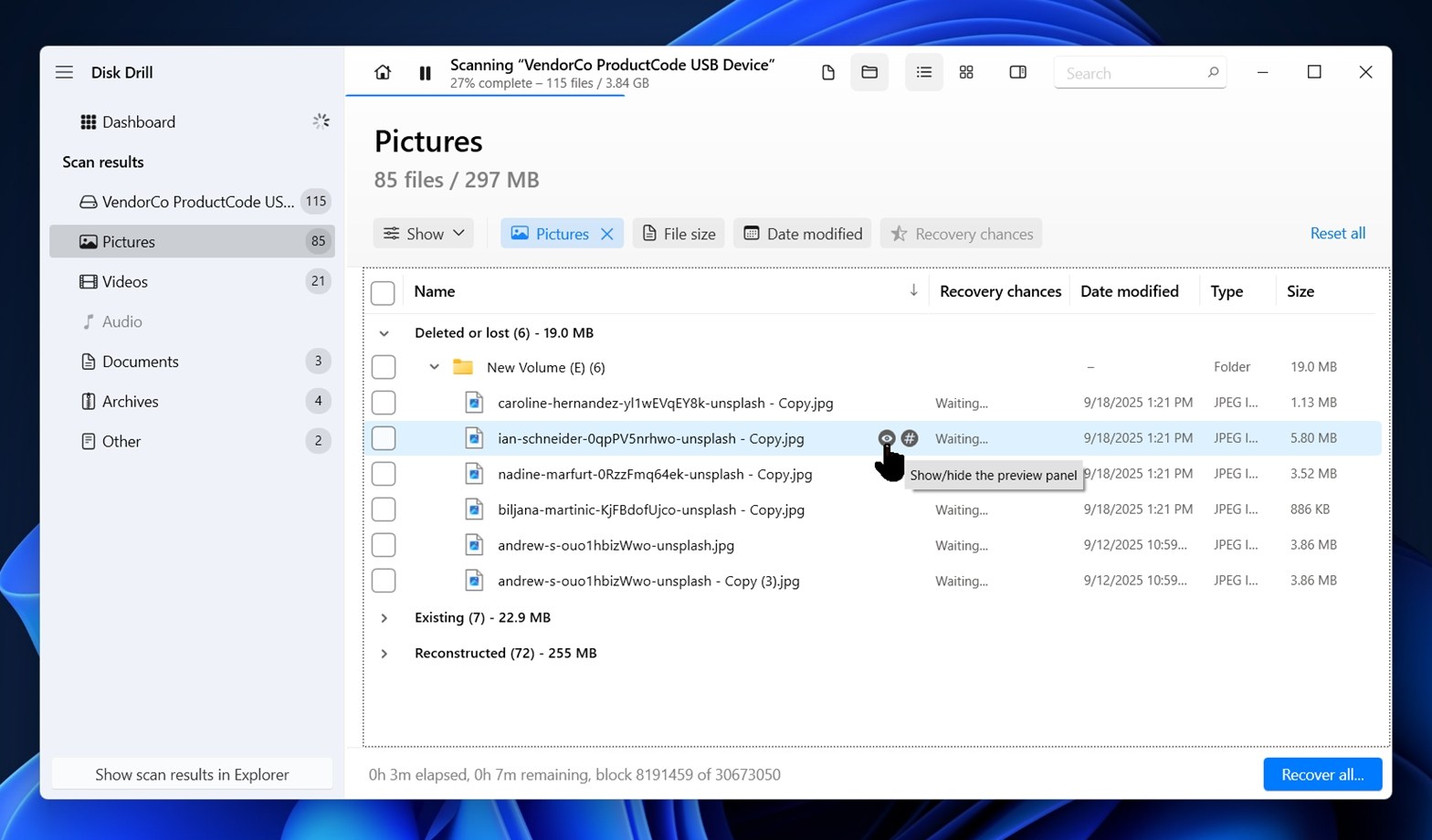Expand the Existing (7) group

[x=384, y=618]
